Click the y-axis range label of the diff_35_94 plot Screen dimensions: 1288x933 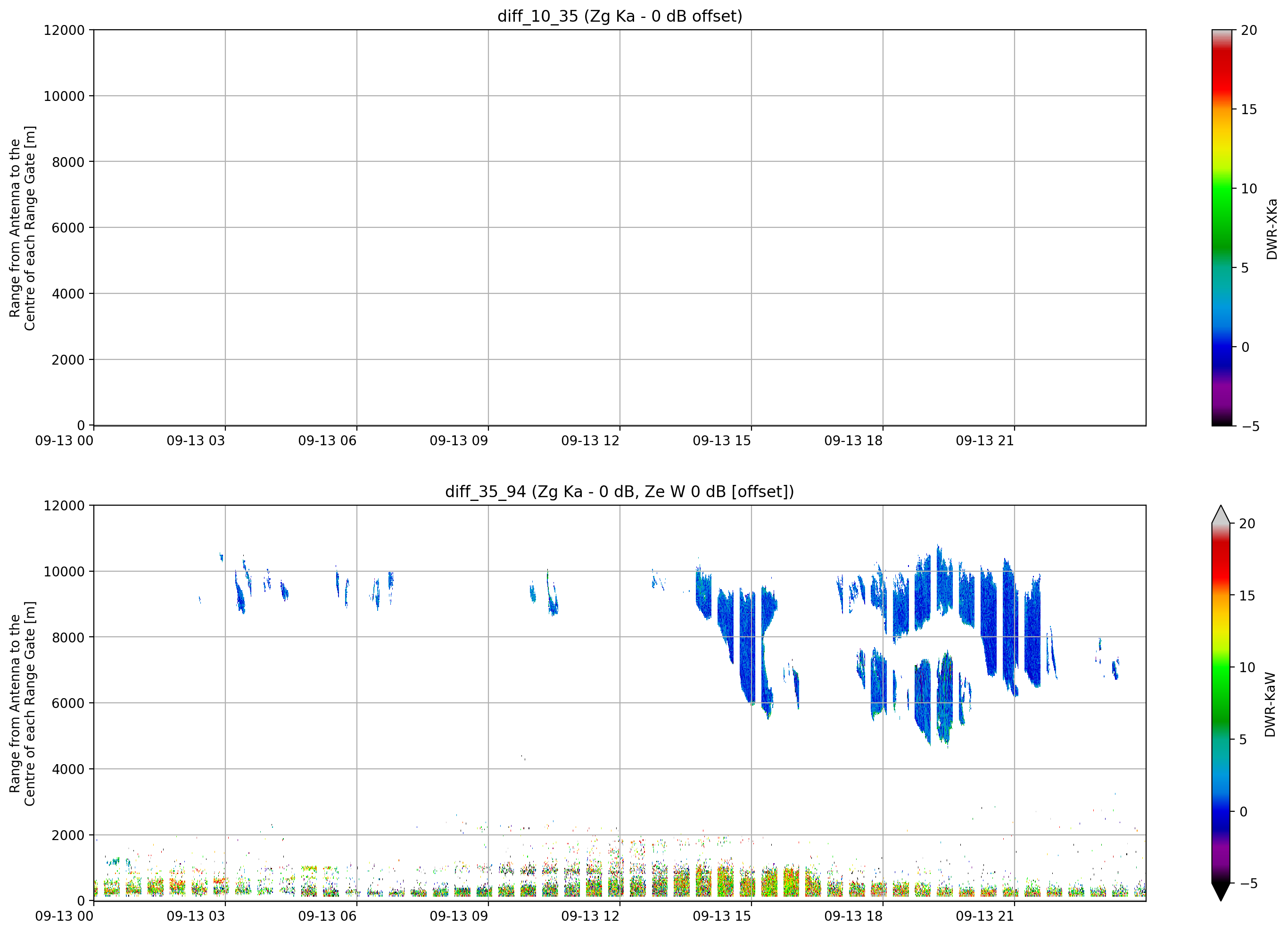(x=22, y=703)
